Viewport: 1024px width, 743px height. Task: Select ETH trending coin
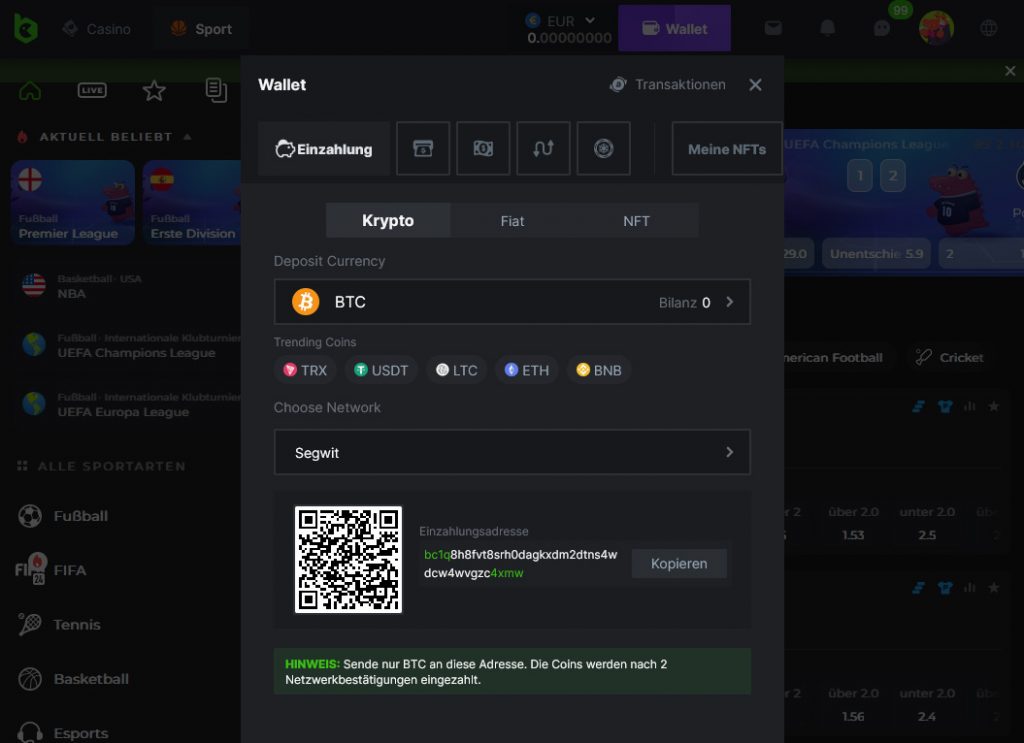[527, 370]
